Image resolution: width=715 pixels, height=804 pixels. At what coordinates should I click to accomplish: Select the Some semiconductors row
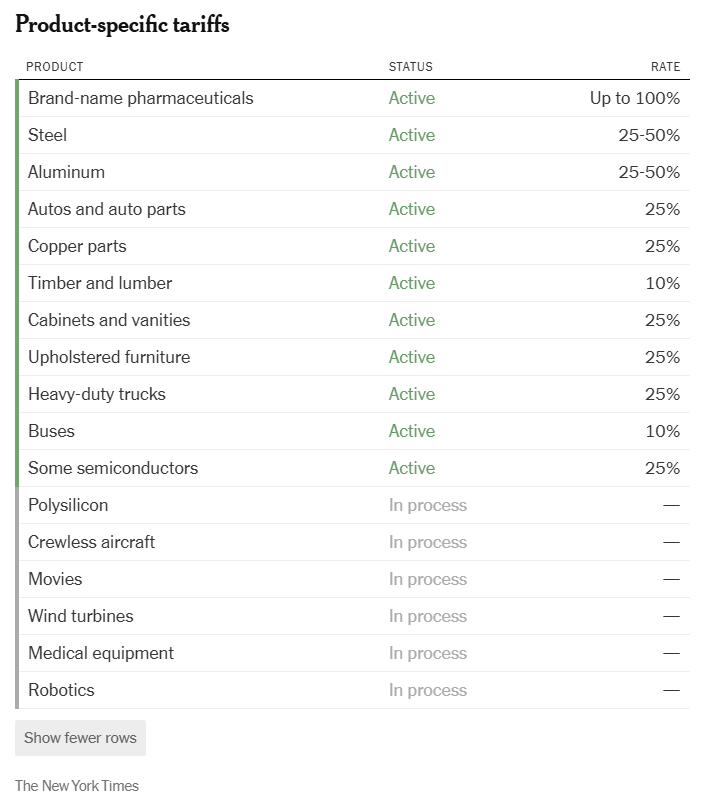tap(352, 468)
